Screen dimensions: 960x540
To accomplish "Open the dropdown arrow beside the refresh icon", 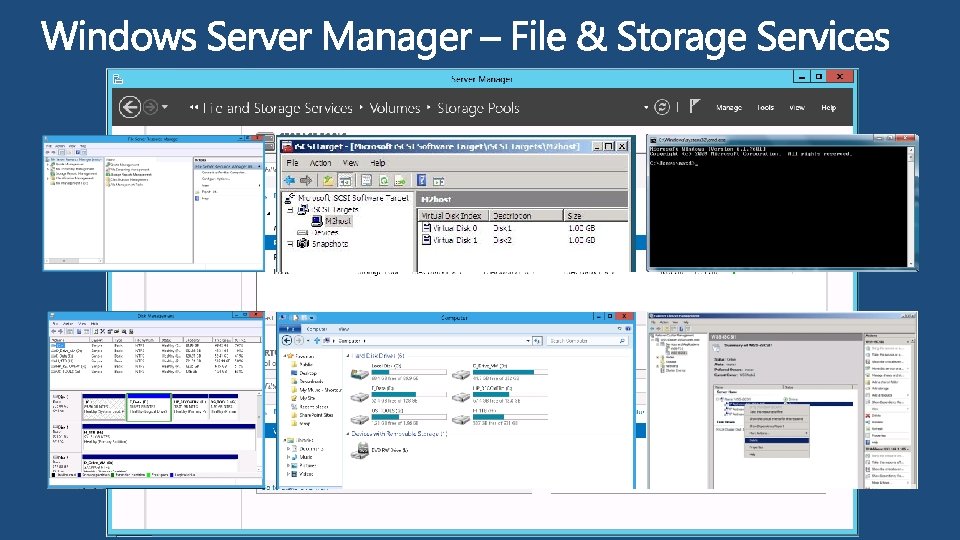I will pyautogui.click(x=646, y=107).
